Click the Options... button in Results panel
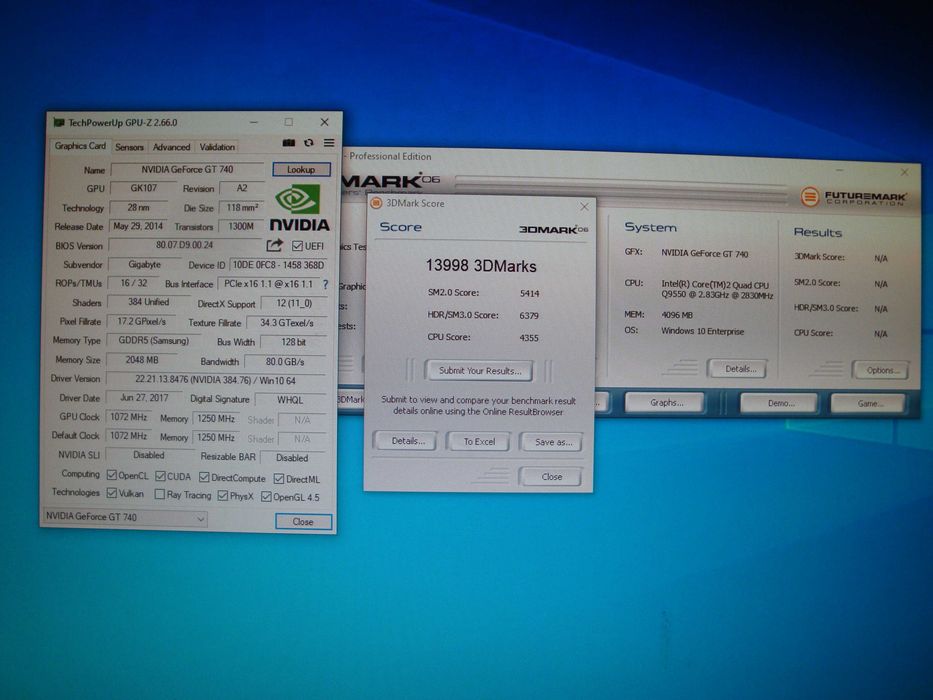 tap(882, 370)
